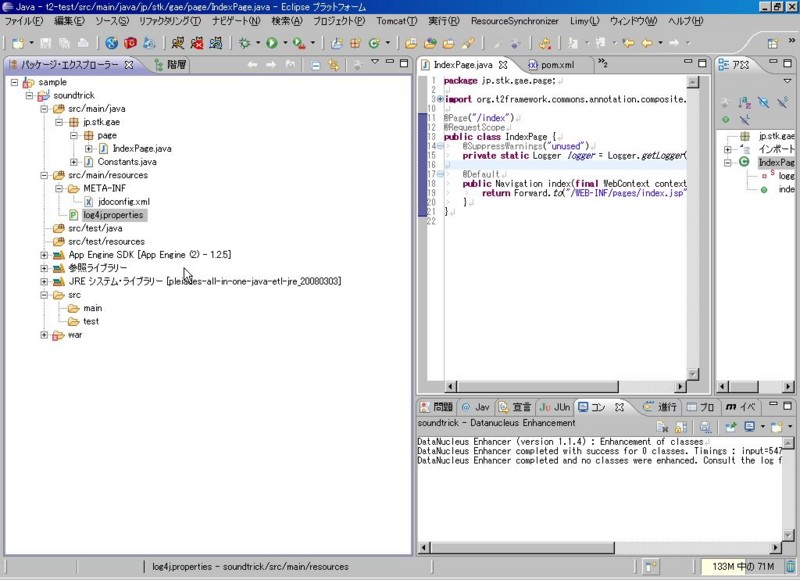Viewport: 800px width, 580px height.
Task: Collapse the soundtrick project node
Action: (x=29, y=95)
